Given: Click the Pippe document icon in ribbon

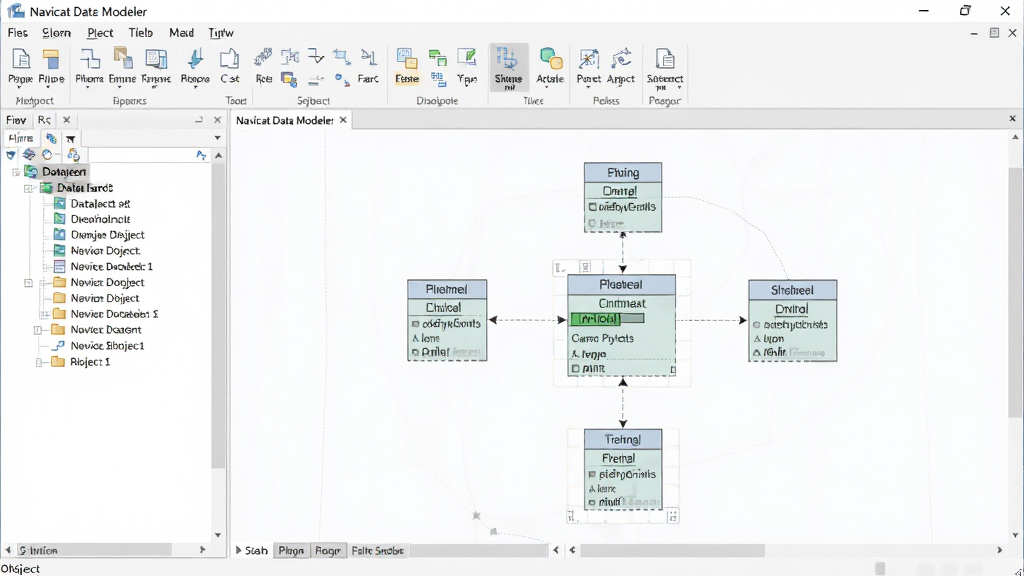Looking at the screenshot, I should coord(21,59).
